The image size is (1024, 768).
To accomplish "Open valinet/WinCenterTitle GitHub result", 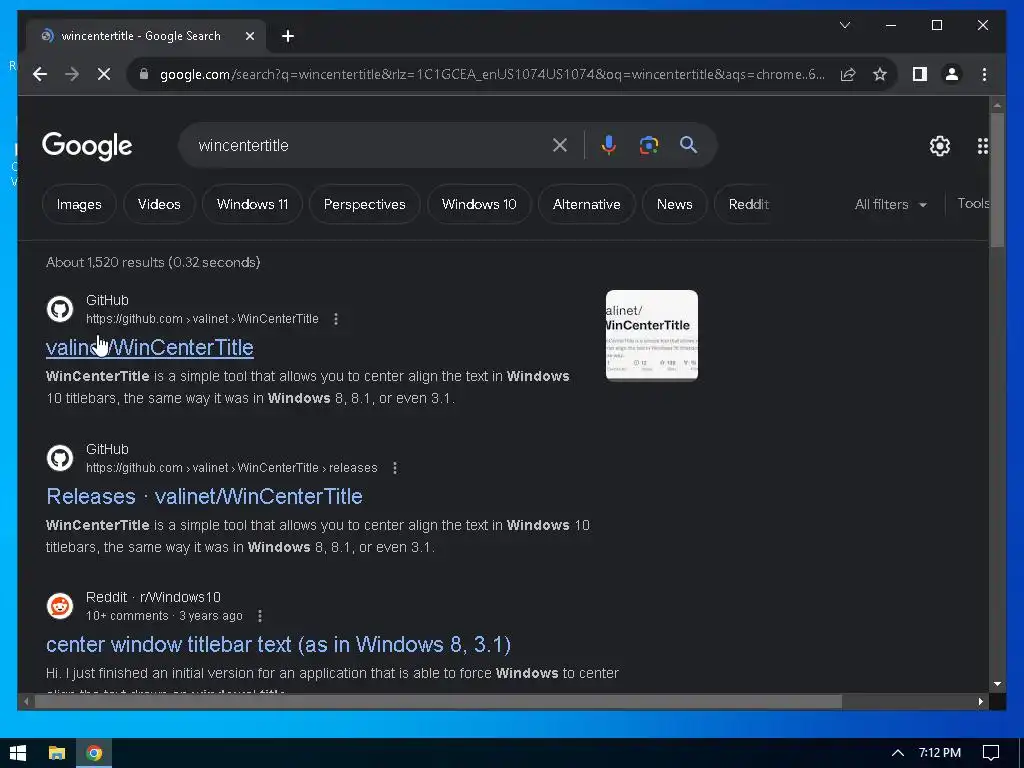I will [150, 347].
